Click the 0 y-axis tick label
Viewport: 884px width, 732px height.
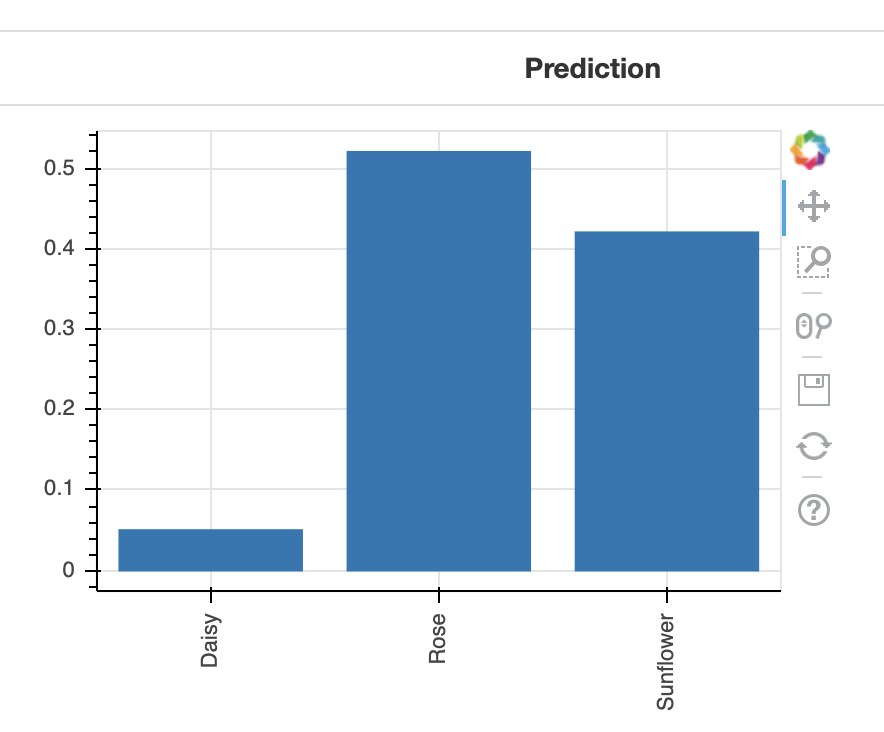point(68,570)
